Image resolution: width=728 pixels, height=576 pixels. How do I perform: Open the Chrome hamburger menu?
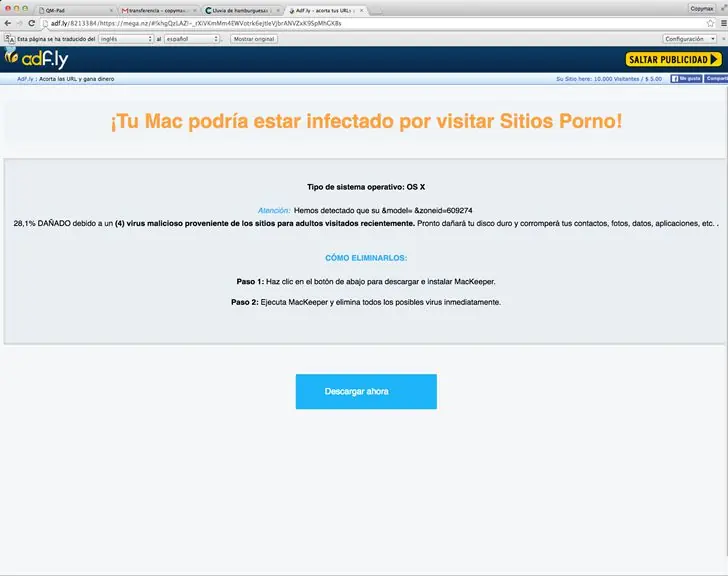click(723, 23)
